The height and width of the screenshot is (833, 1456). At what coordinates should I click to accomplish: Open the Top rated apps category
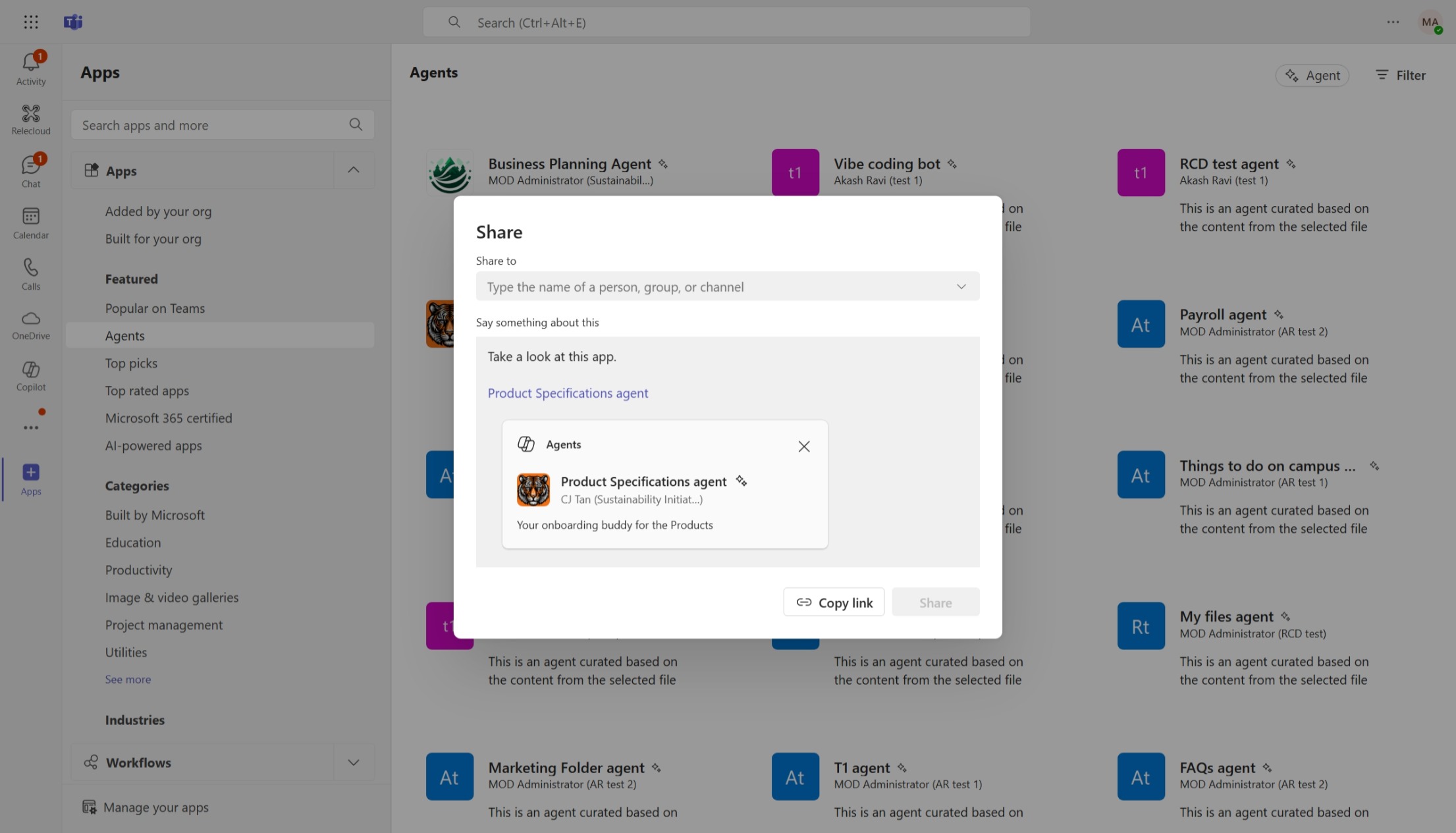147,390
